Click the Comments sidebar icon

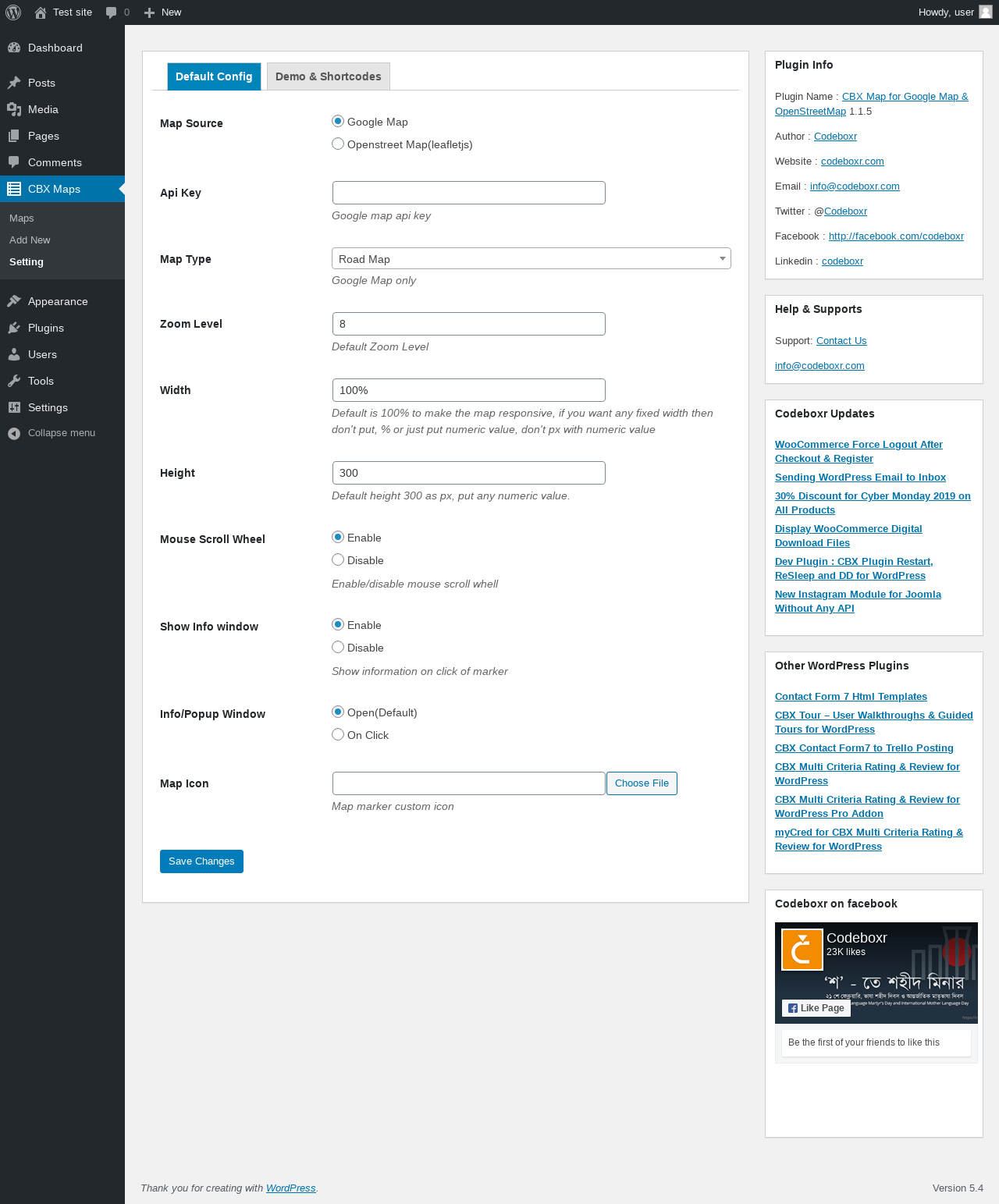14,162
